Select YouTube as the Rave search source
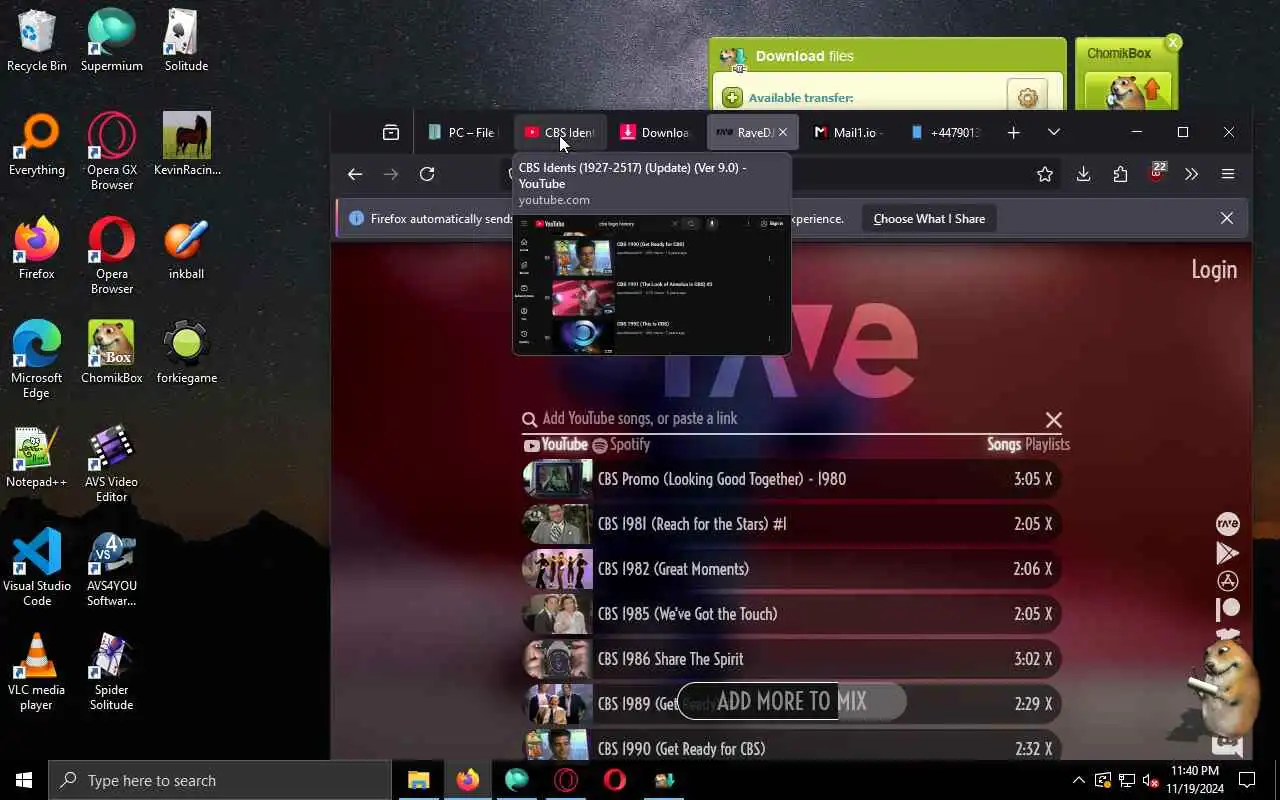This screenshot has width=1280, height=800. pos(555,445)
